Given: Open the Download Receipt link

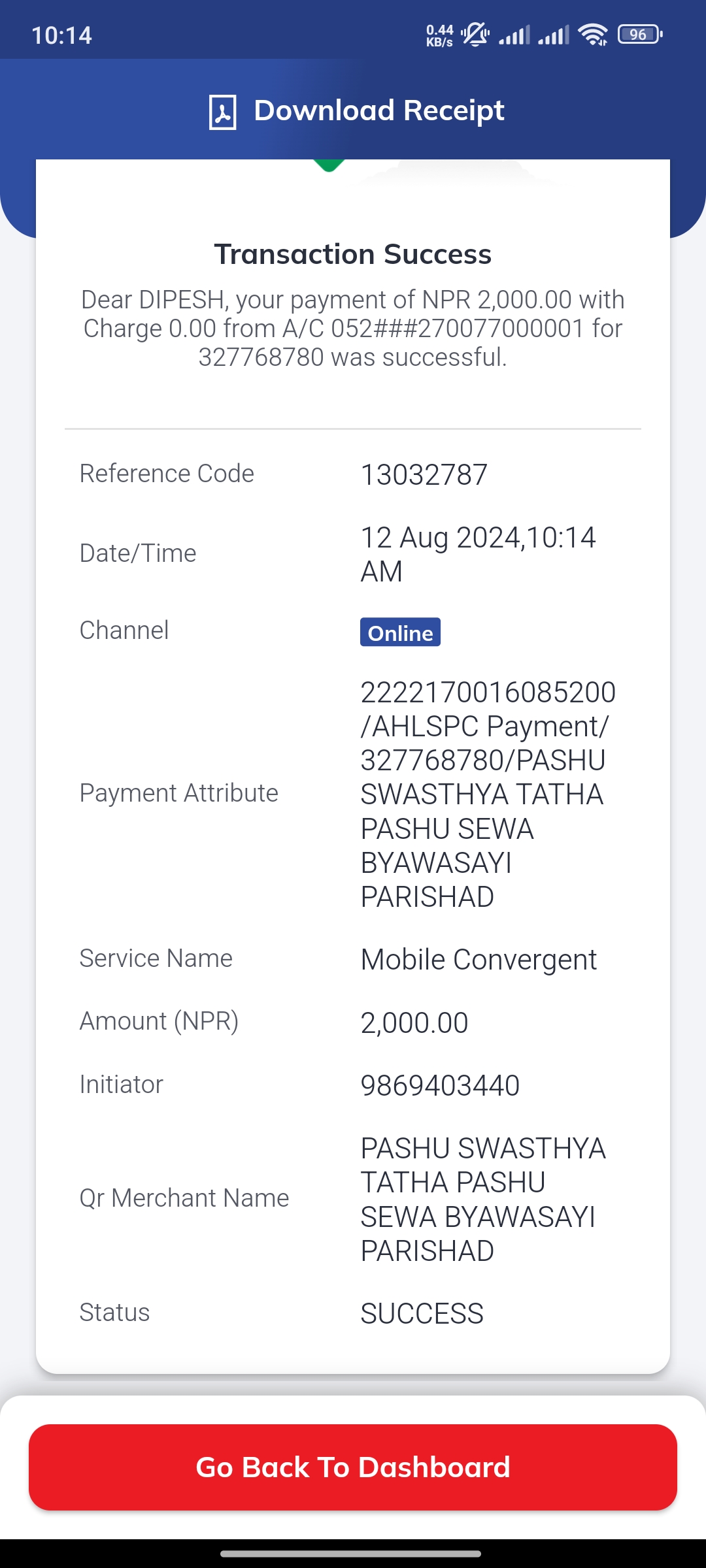Looking at the screenshot, I should pyautogui.click(x=378, y=110).
